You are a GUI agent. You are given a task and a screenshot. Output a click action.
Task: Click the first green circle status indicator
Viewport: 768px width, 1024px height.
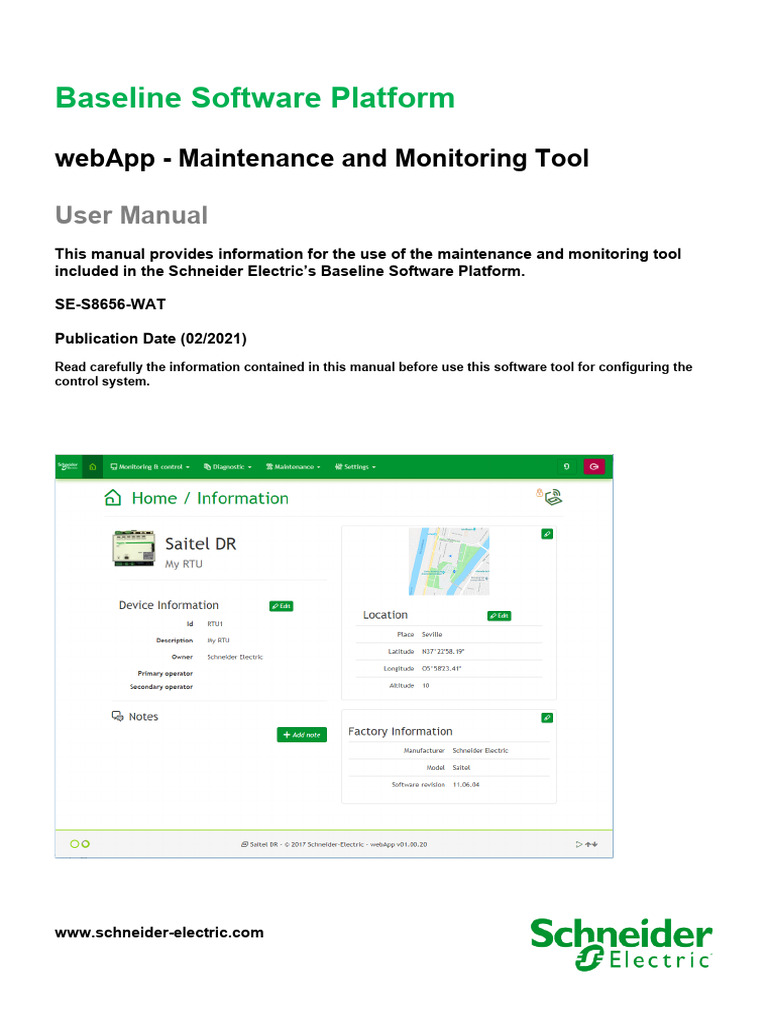74,844
